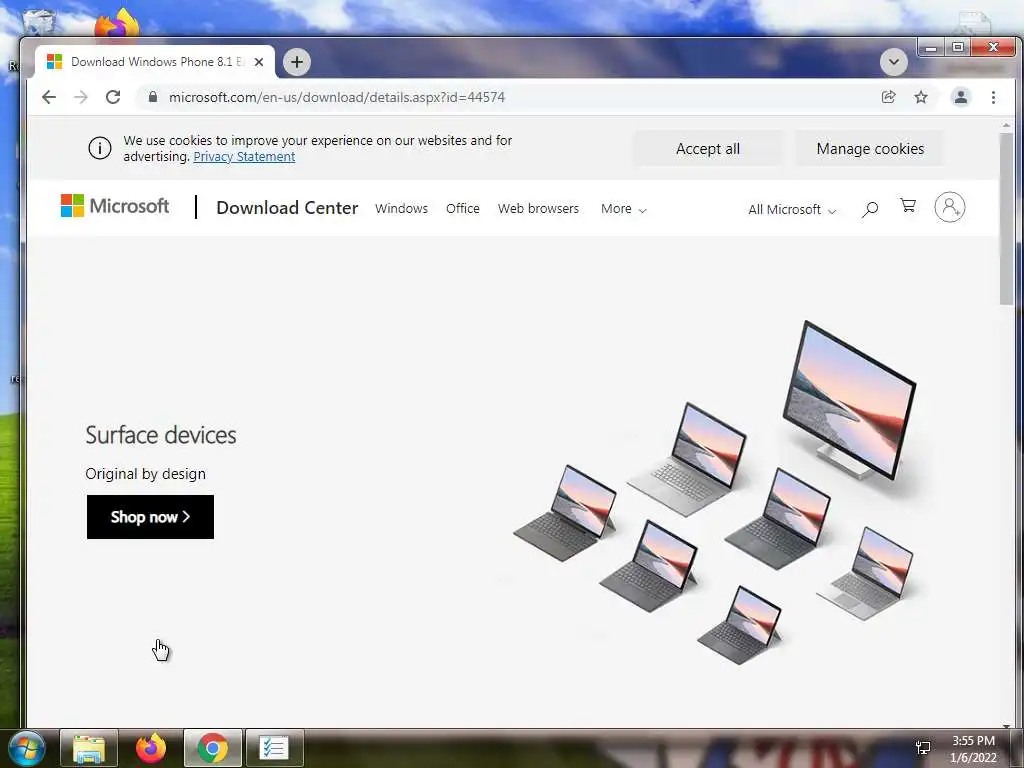Click the network tray icon
This screenshot has height=768, width=1024.
pos(923,748)
